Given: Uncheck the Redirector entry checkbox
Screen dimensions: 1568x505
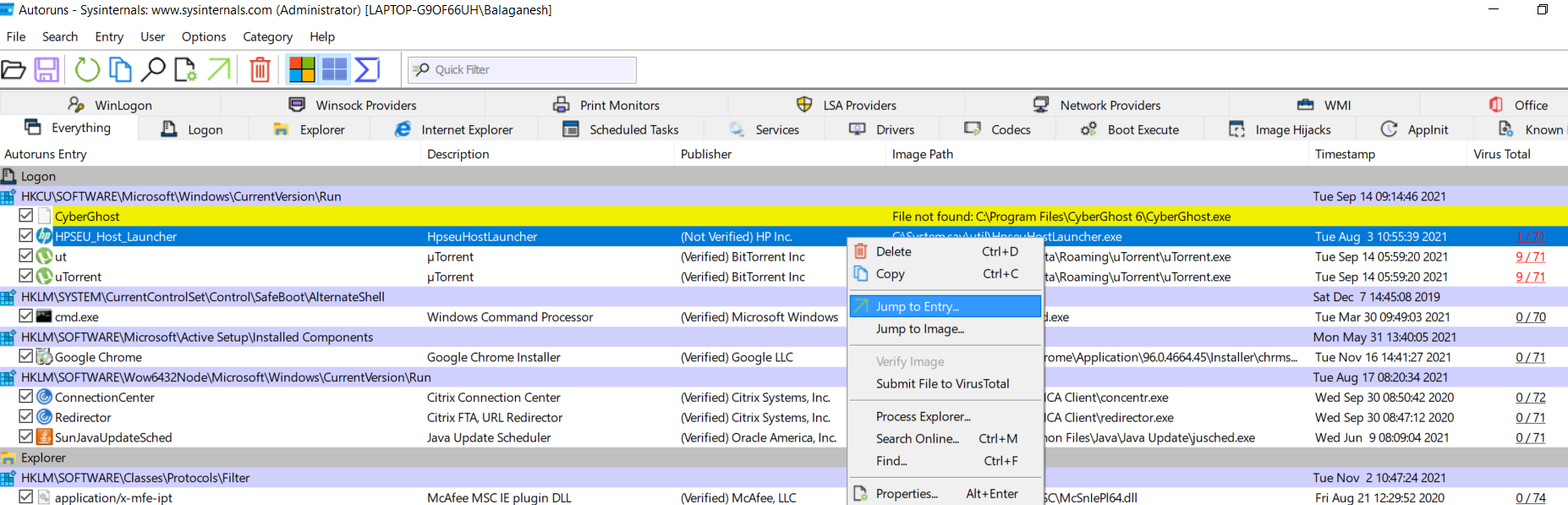Looking at the screenshot, I should (x=26, y=417).
